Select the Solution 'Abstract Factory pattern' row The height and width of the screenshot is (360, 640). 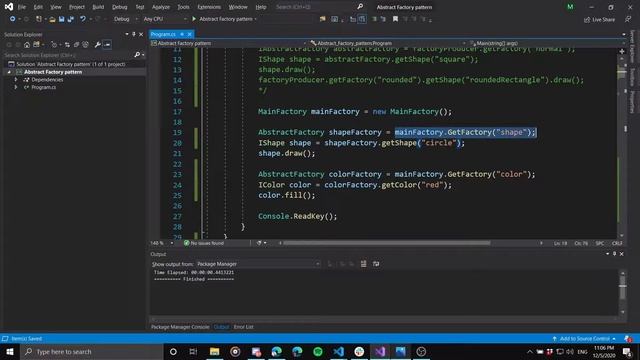point(73,64)
